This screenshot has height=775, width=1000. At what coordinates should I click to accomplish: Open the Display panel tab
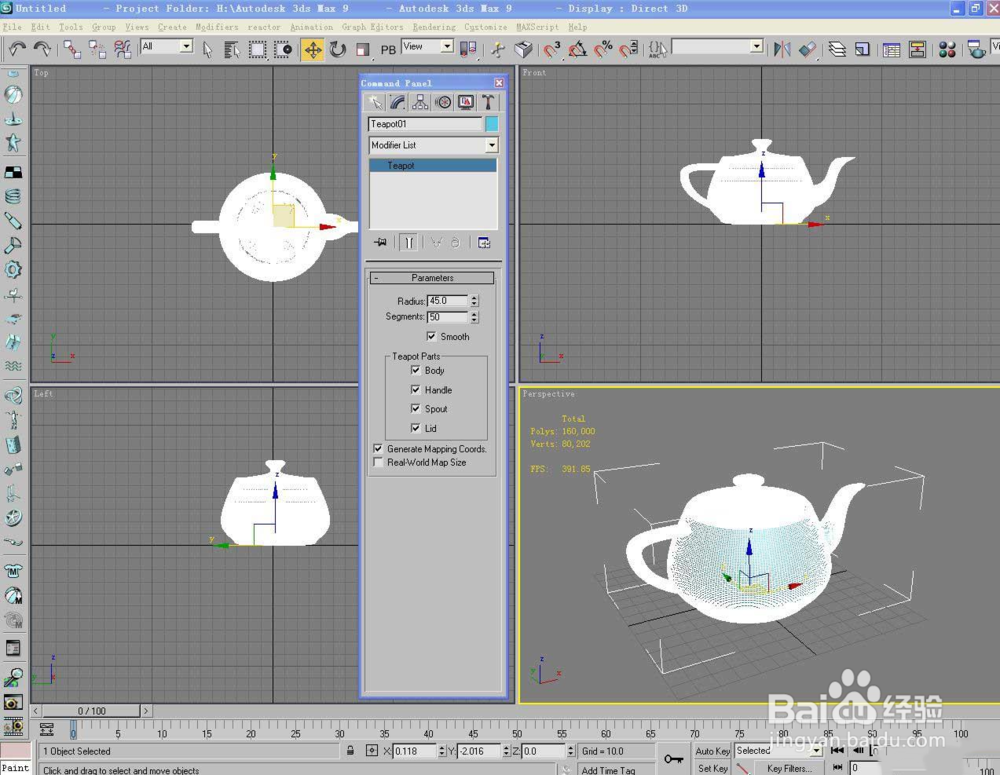click(x=466, y=102)
